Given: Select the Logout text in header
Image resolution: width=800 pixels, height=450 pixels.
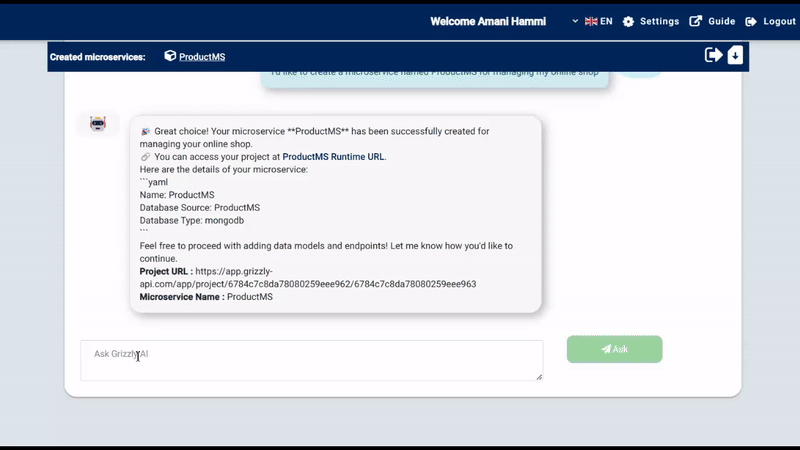Looking at the screenshot, I should [779, 21].
